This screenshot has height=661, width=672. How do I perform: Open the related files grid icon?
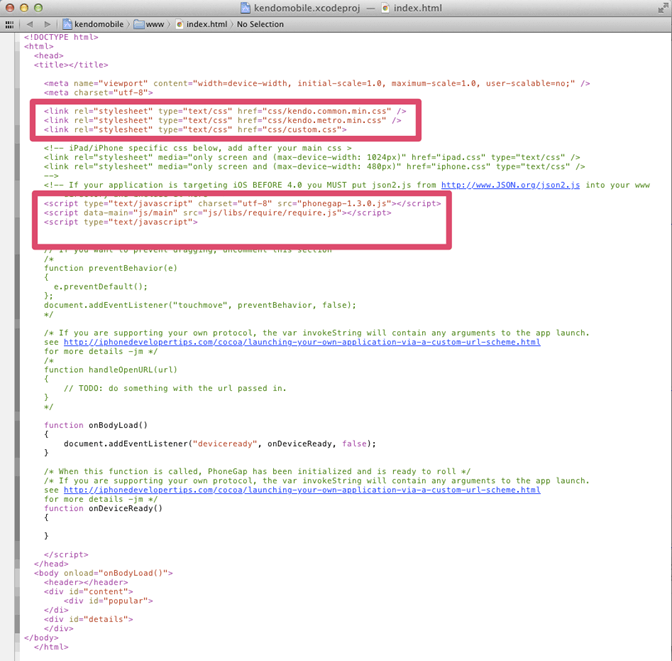pyautogui.click(x=9, y=24)
